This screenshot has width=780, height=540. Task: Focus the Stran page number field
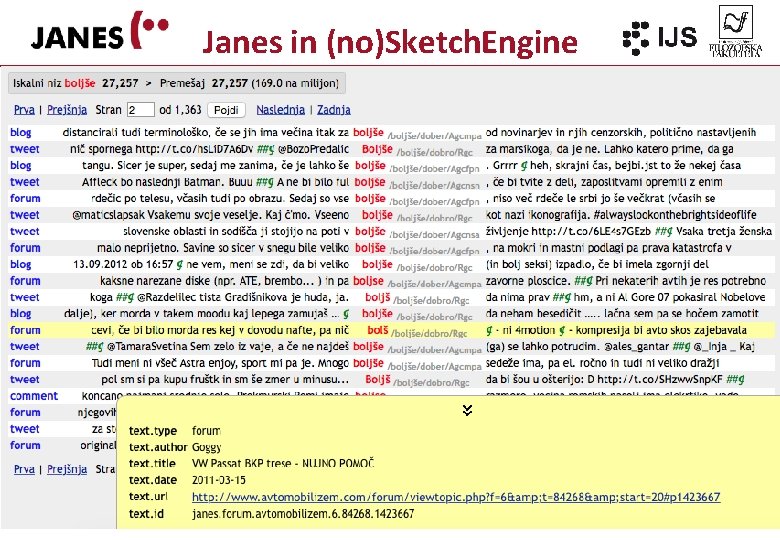141,110
